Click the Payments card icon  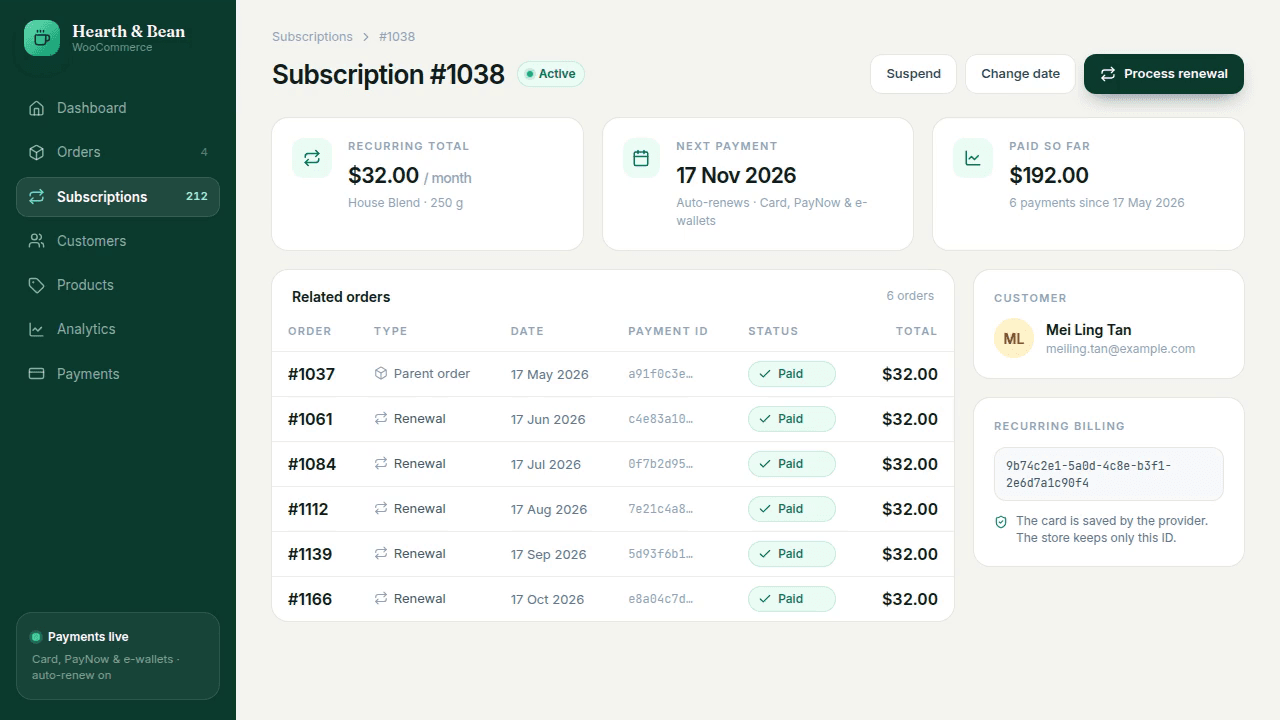click(37, 374)
